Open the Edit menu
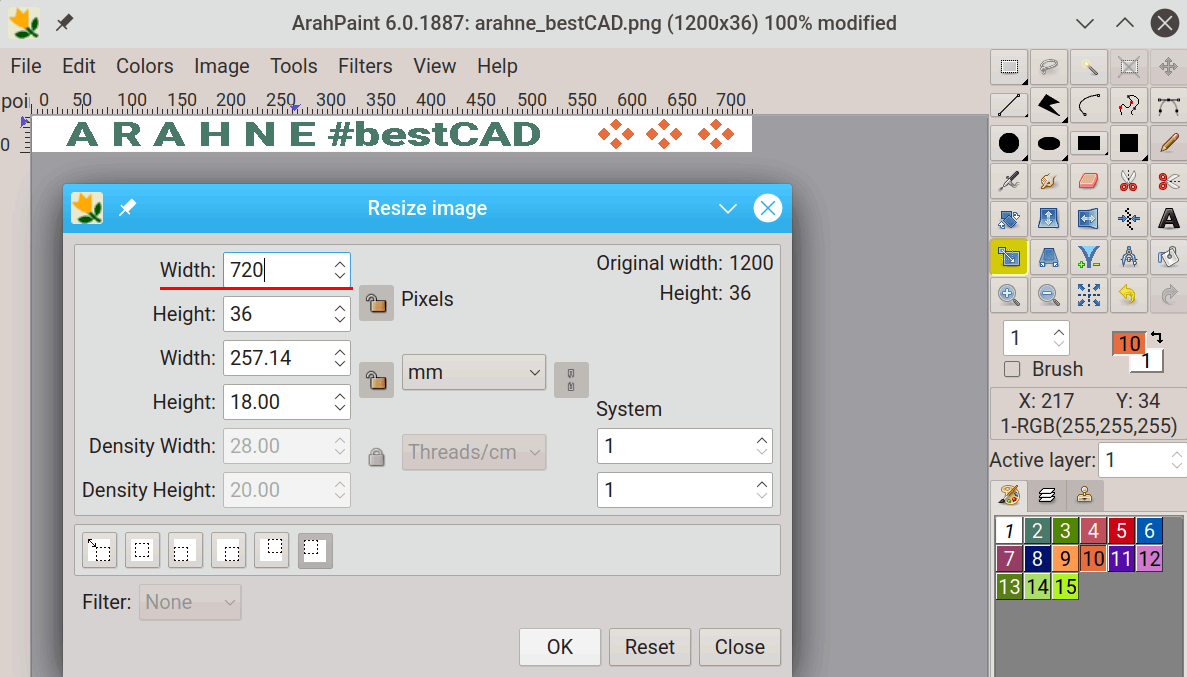This screenshot has height=677, width=1187. click(x=79, y=66)
